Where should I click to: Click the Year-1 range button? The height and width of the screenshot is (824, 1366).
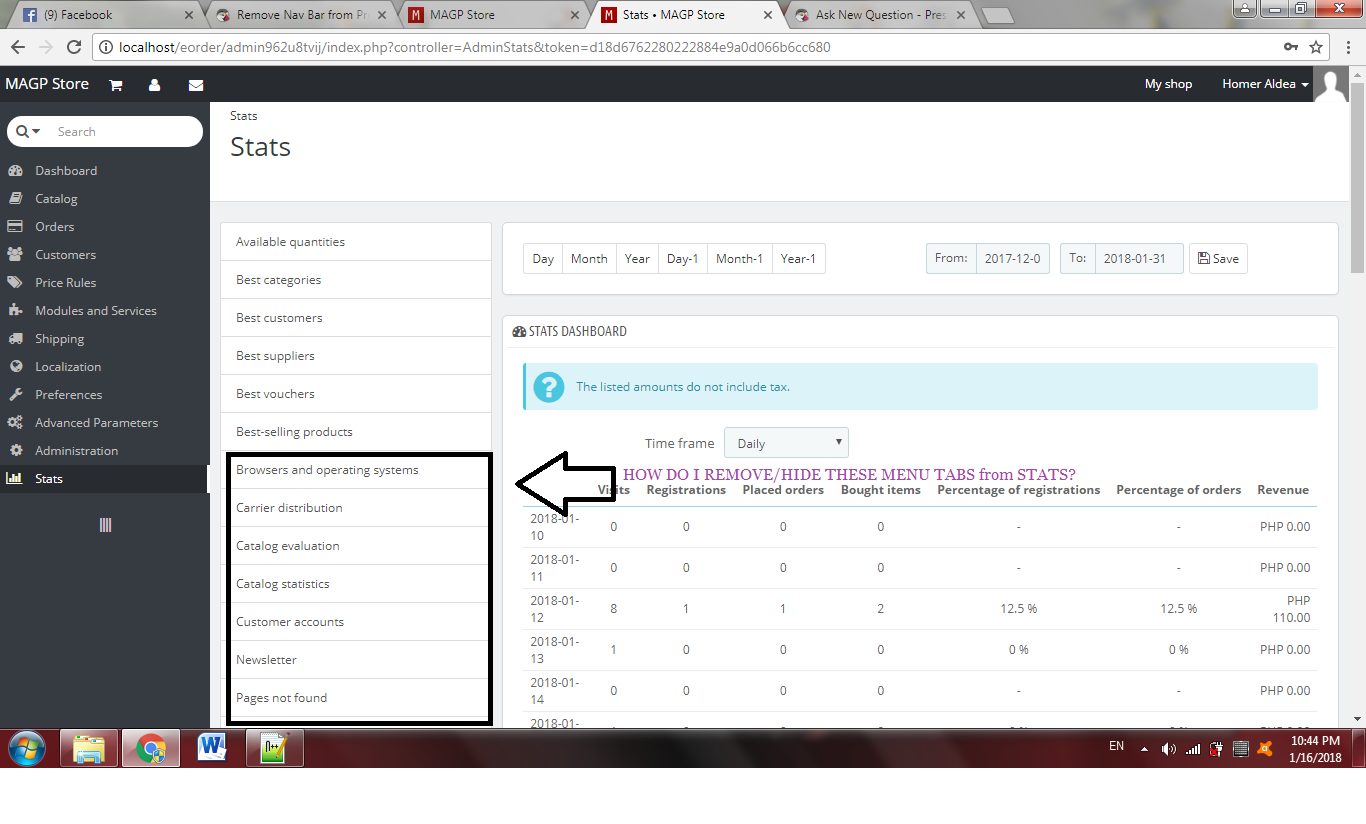(x=798, y=259)
